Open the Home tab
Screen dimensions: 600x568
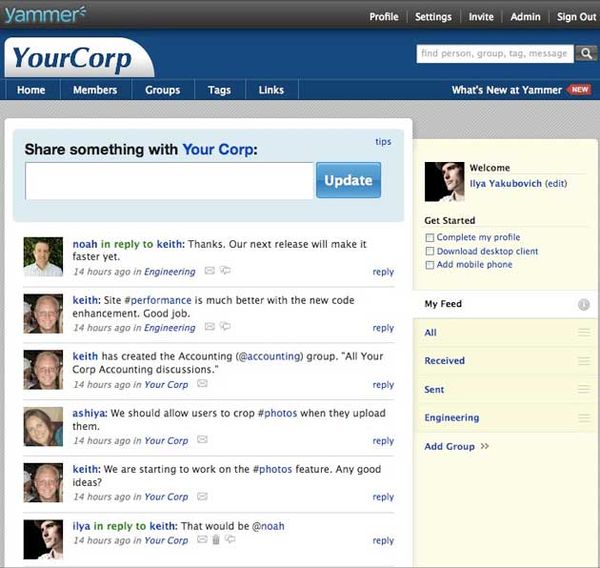coord(31,90)
